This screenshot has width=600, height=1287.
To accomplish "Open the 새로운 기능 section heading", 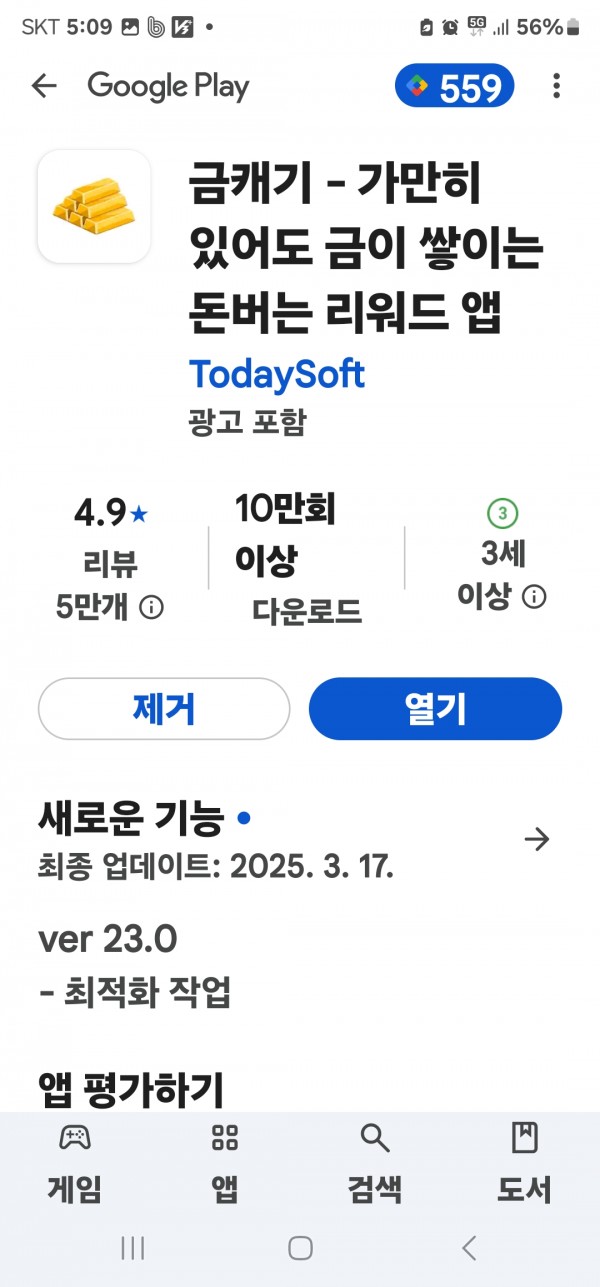I will pos(131,820).
